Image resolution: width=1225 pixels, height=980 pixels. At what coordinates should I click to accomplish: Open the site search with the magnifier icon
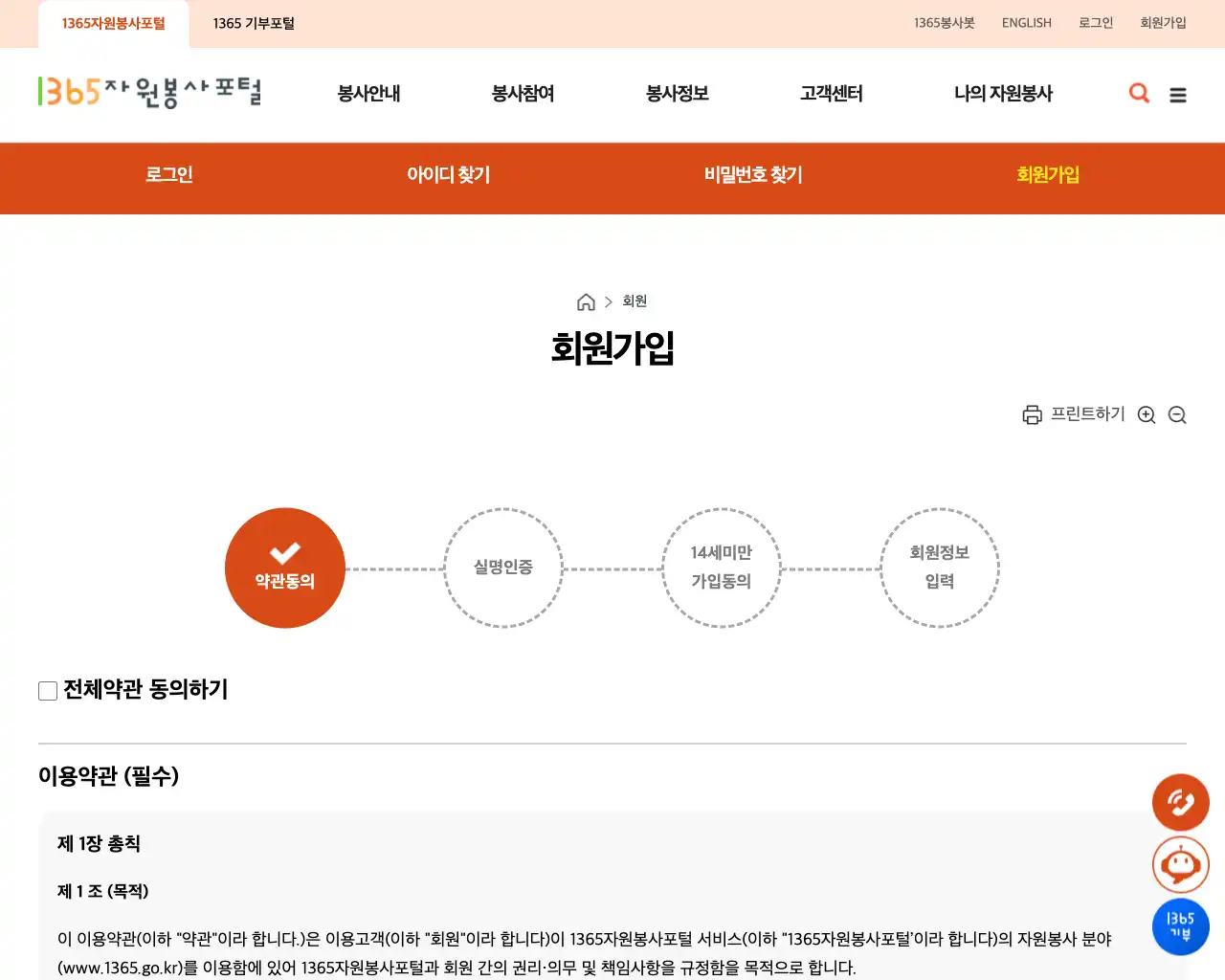click(x=1139, y=93)
